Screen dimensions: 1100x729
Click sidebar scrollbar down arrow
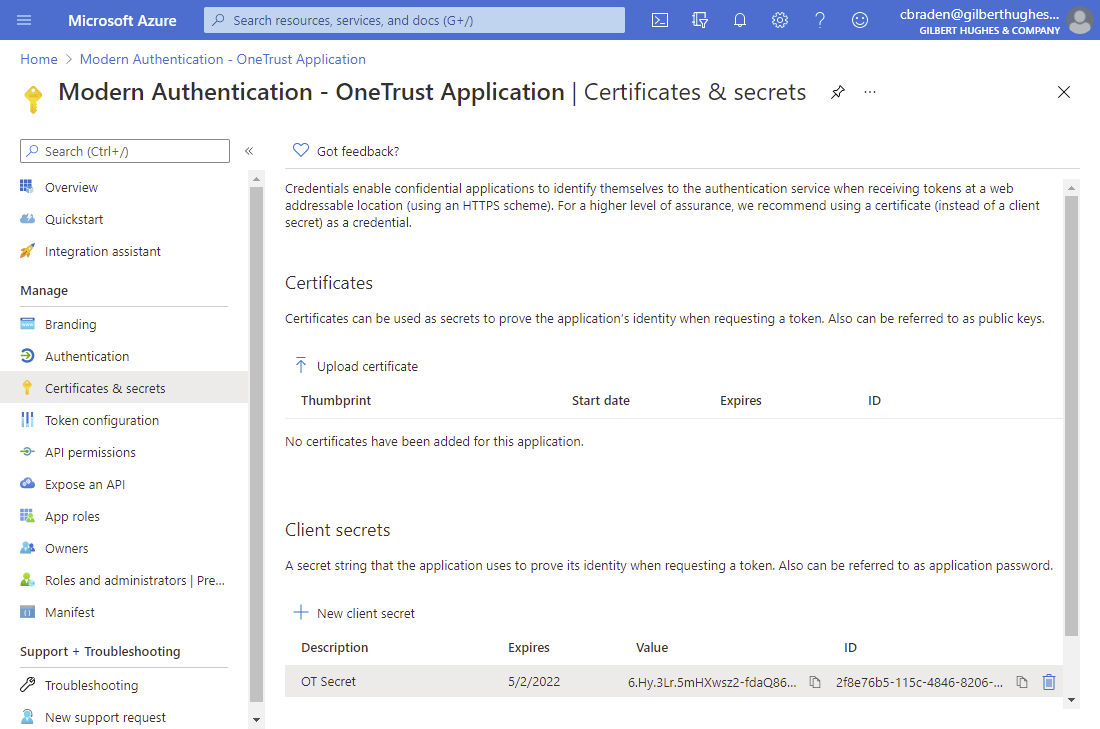[x=256, y=719]
